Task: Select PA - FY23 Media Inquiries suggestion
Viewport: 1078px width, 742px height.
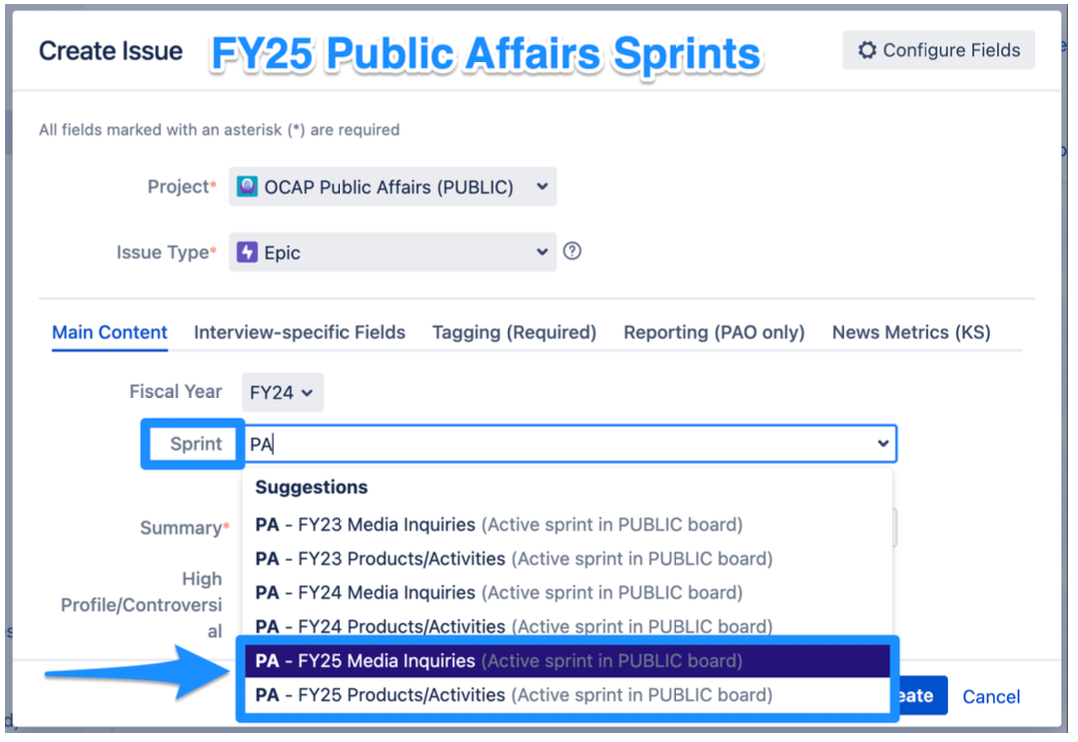Action: click(x=498, y=525)
